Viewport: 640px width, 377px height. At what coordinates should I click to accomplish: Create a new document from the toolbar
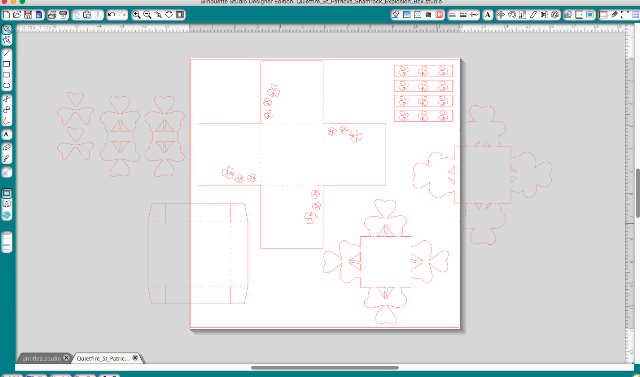pos(6,15)
